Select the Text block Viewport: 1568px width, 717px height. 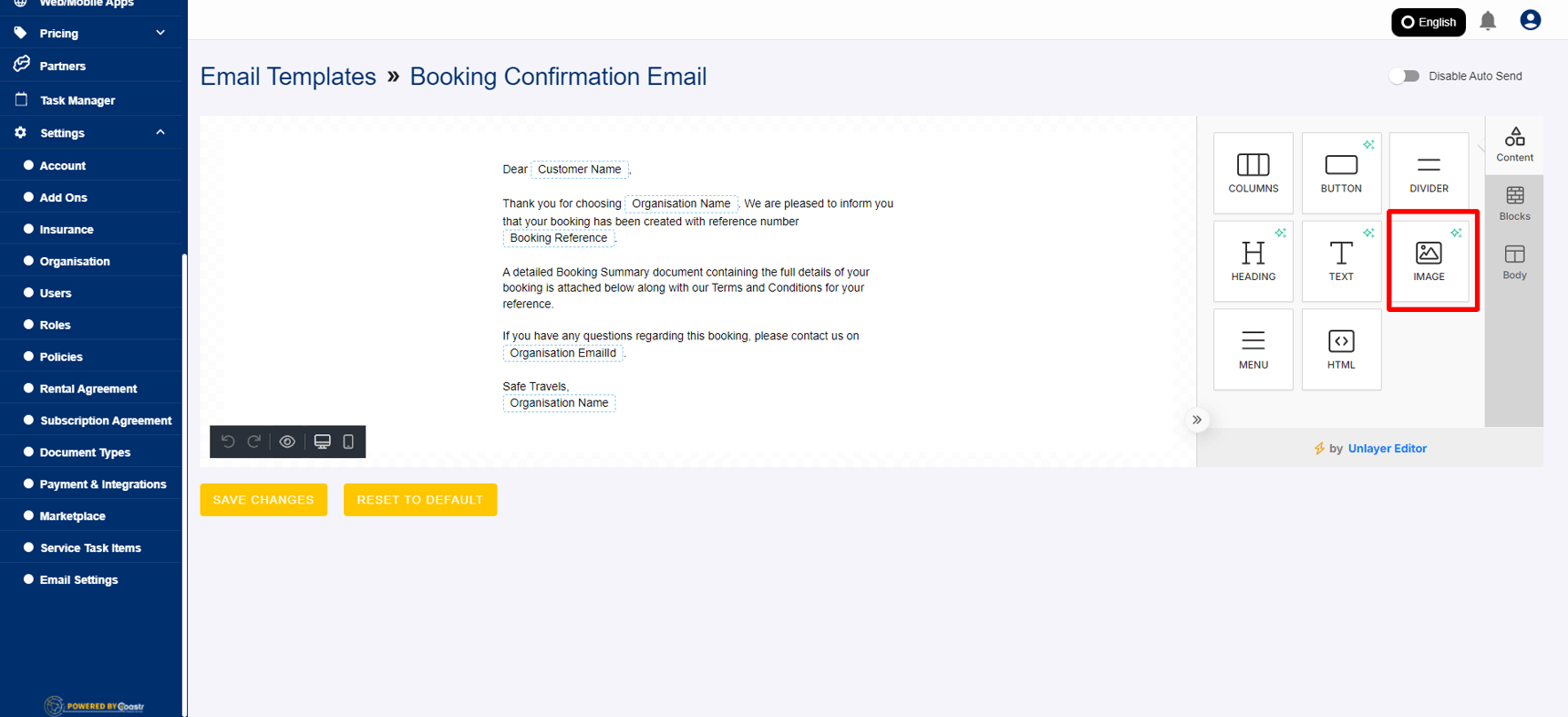coord(1341,261)
